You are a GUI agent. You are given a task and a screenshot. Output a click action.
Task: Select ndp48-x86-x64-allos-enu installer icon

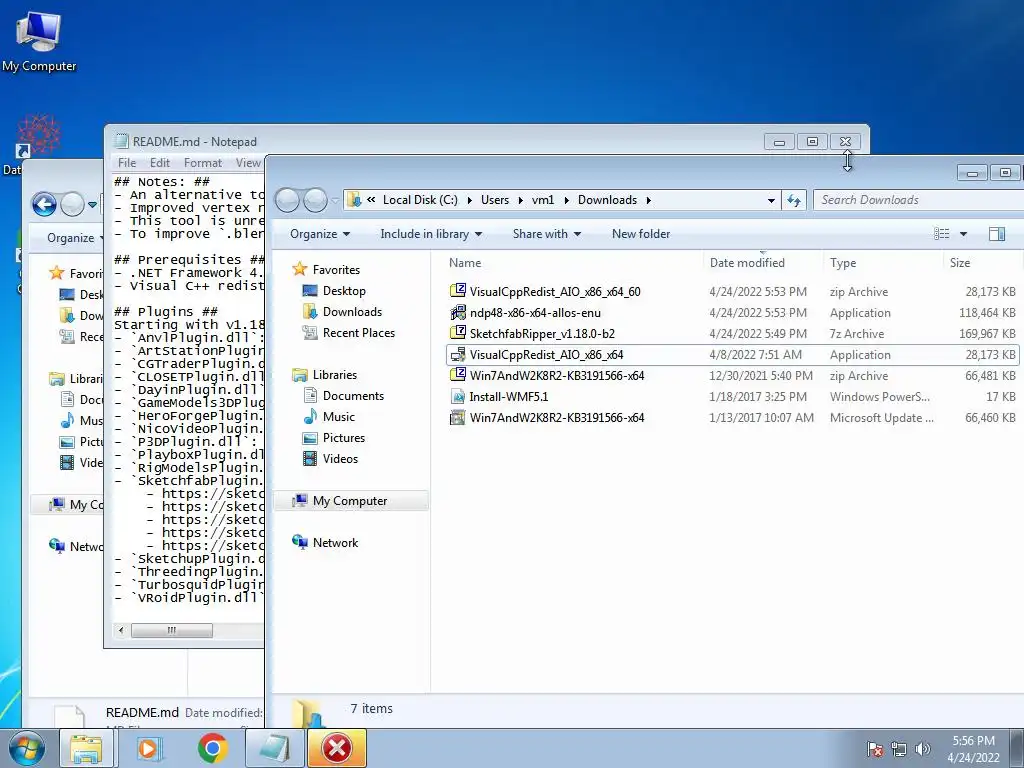point(458,312)
